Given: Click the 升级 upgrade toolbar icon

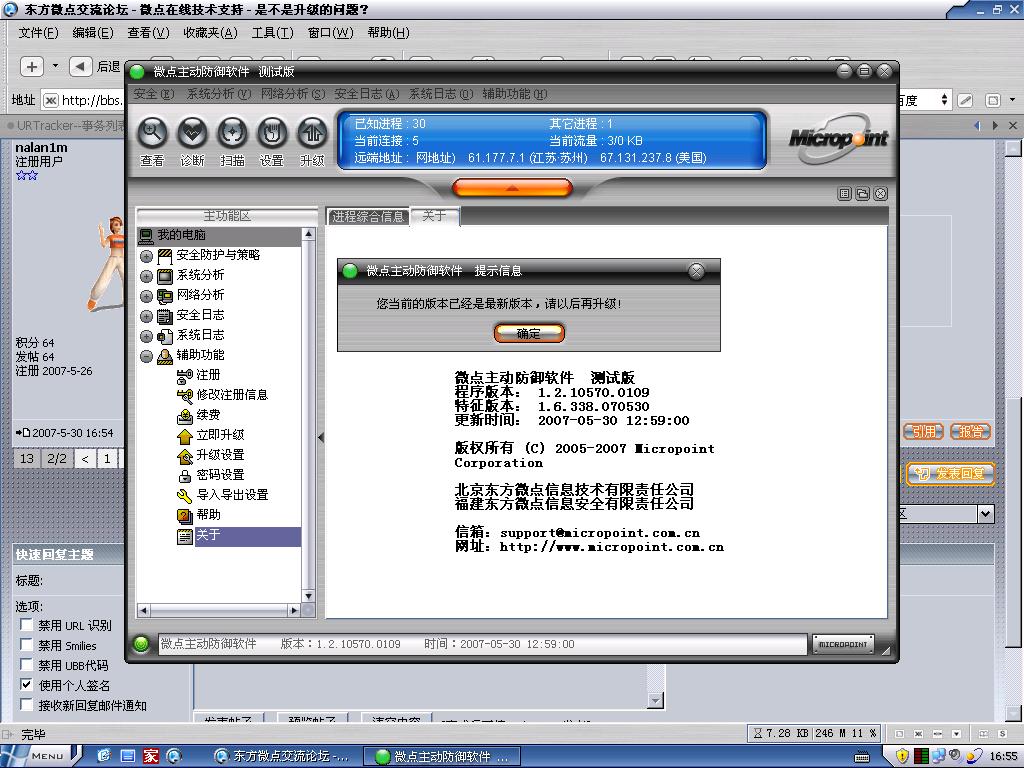Looking at the screenshot, I should pos(312,133).
